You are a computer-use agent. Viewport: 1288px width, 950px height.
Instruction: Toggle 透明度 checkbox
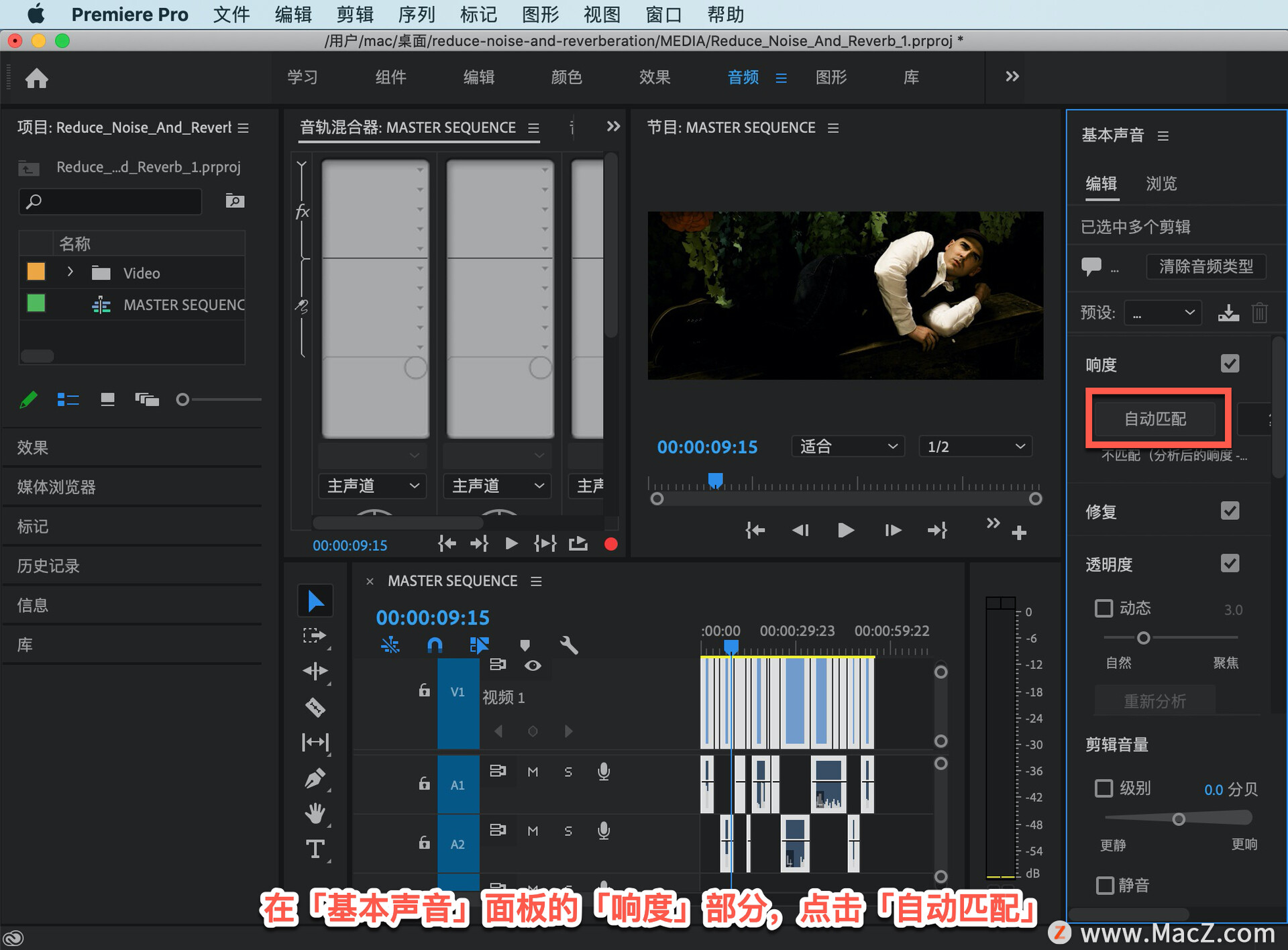coord(1230,563)
